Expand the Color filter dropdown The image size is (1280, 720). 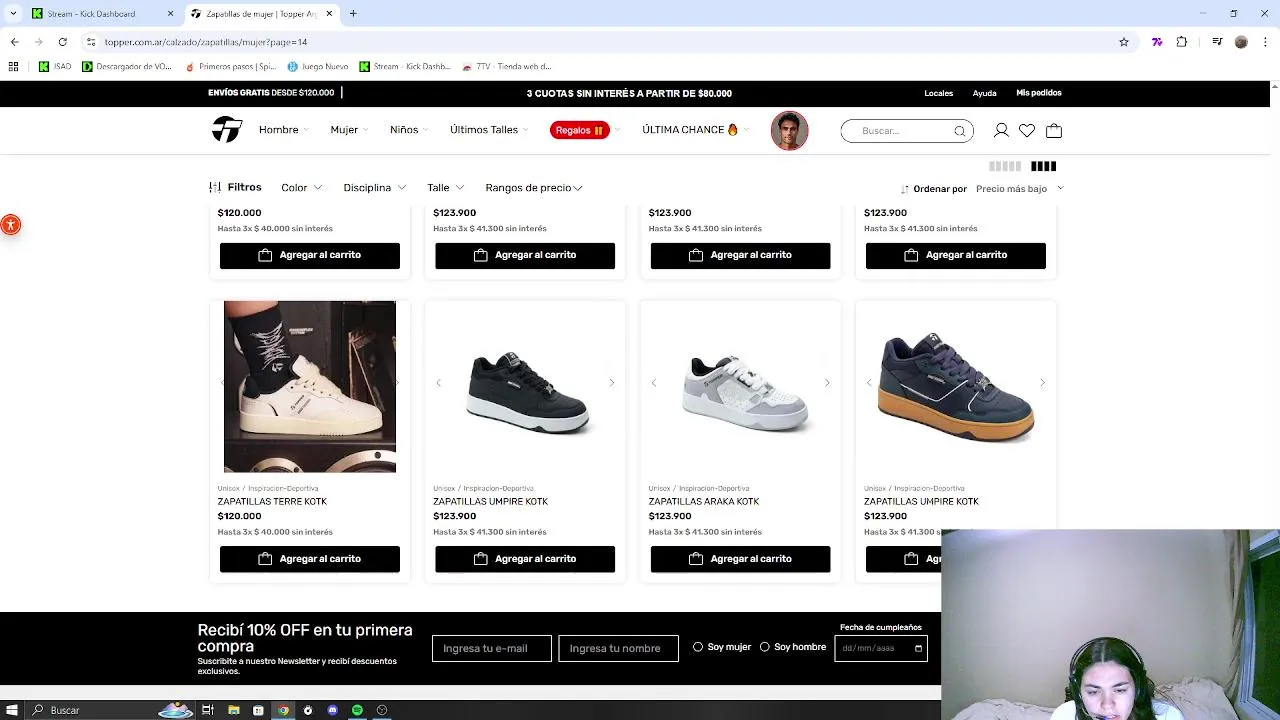pos(301,188)
